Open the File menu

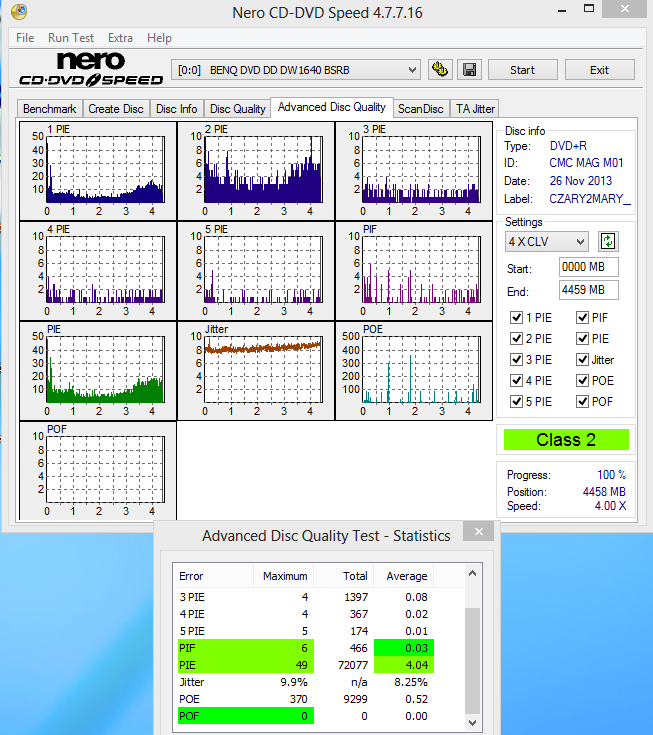point(25,38)
